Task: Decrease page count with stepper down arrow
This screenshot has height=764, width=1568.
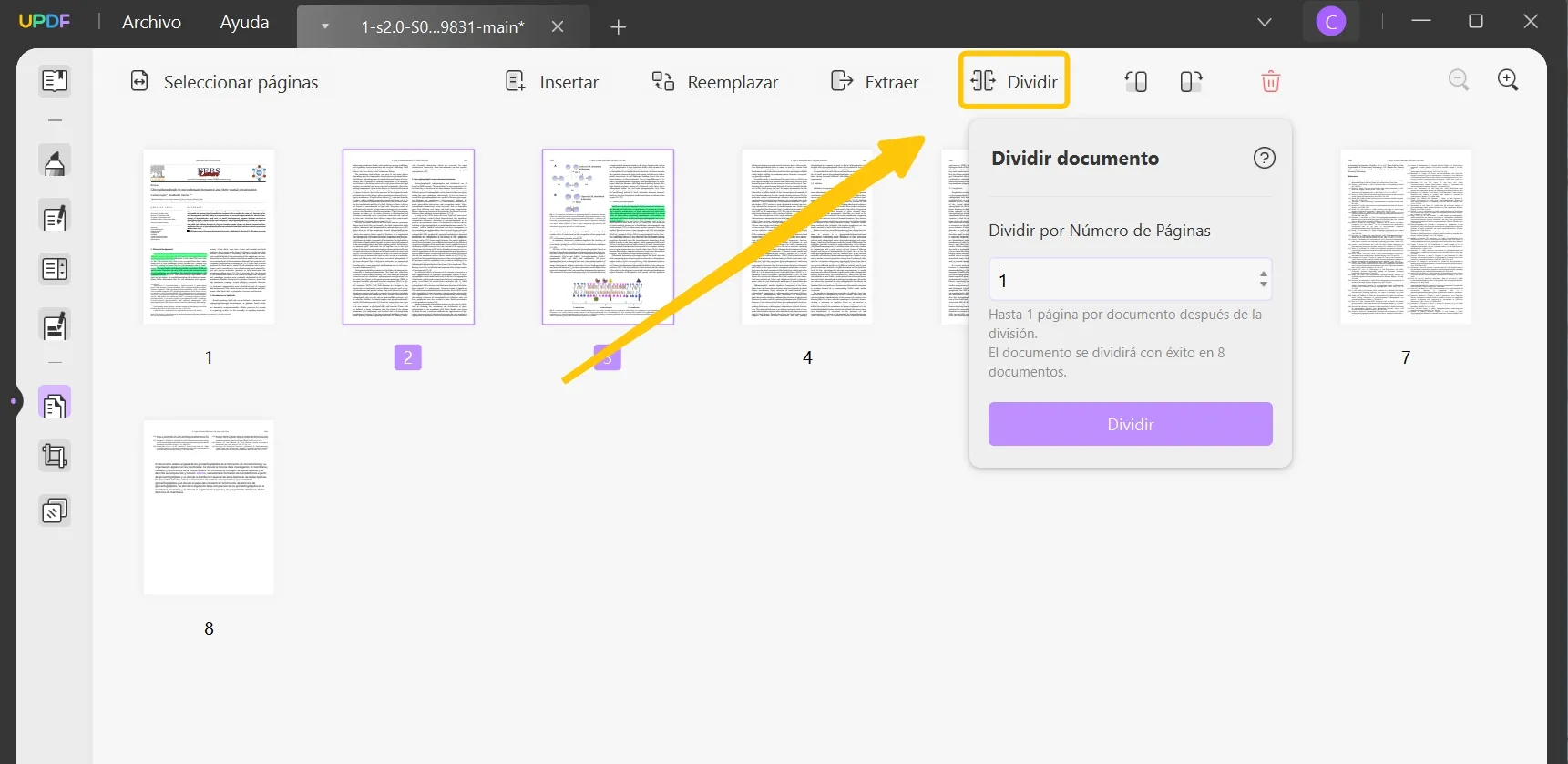Action: [1263, 284]
